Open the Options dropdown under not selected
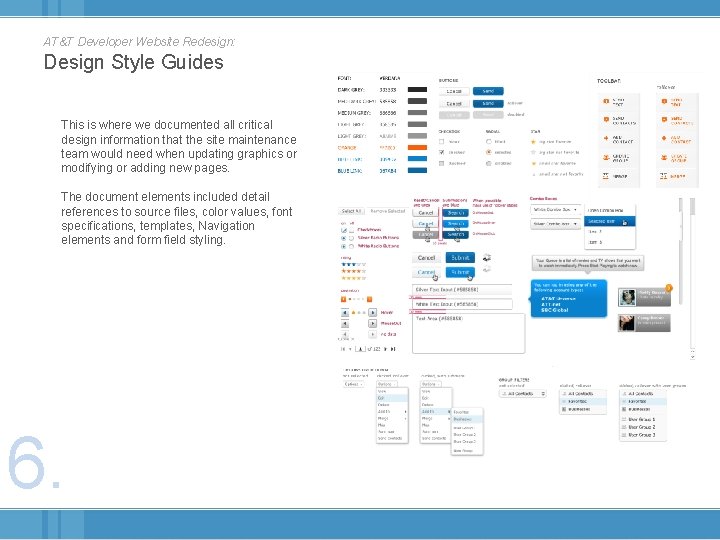The height and width of the screenshot is (540, 720). 354,384
